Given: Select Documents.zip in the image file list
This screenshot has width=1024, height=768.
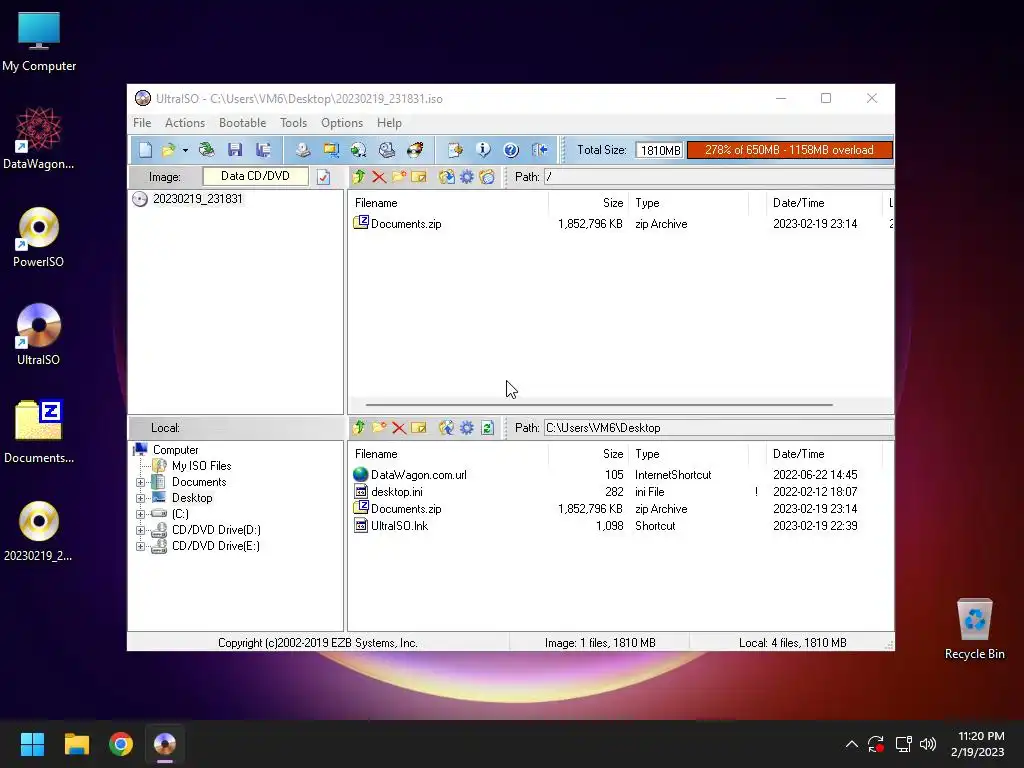Looking at the screenshot, I should tap(406, 224).
